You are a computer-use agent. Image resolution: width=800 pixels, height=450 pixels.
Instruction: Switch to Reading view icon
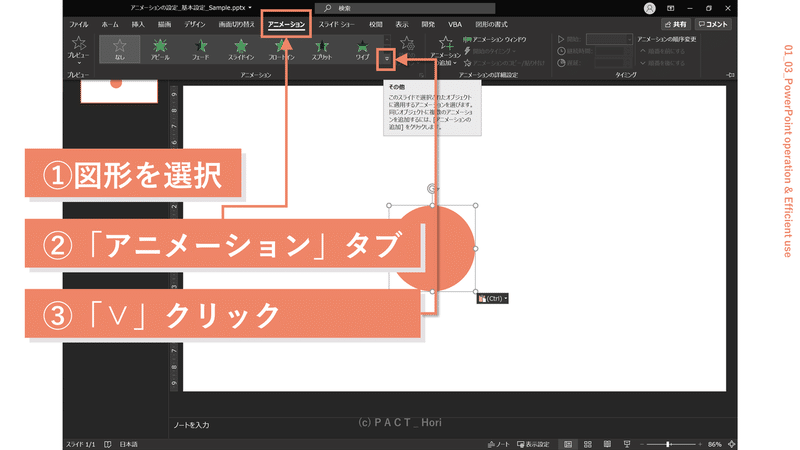coord(607,444)
